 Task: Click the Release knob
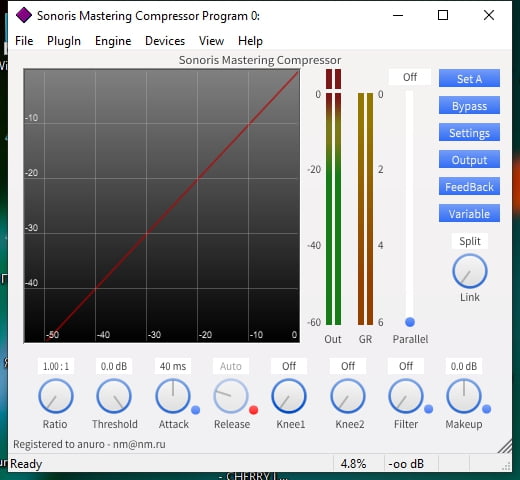231,396
